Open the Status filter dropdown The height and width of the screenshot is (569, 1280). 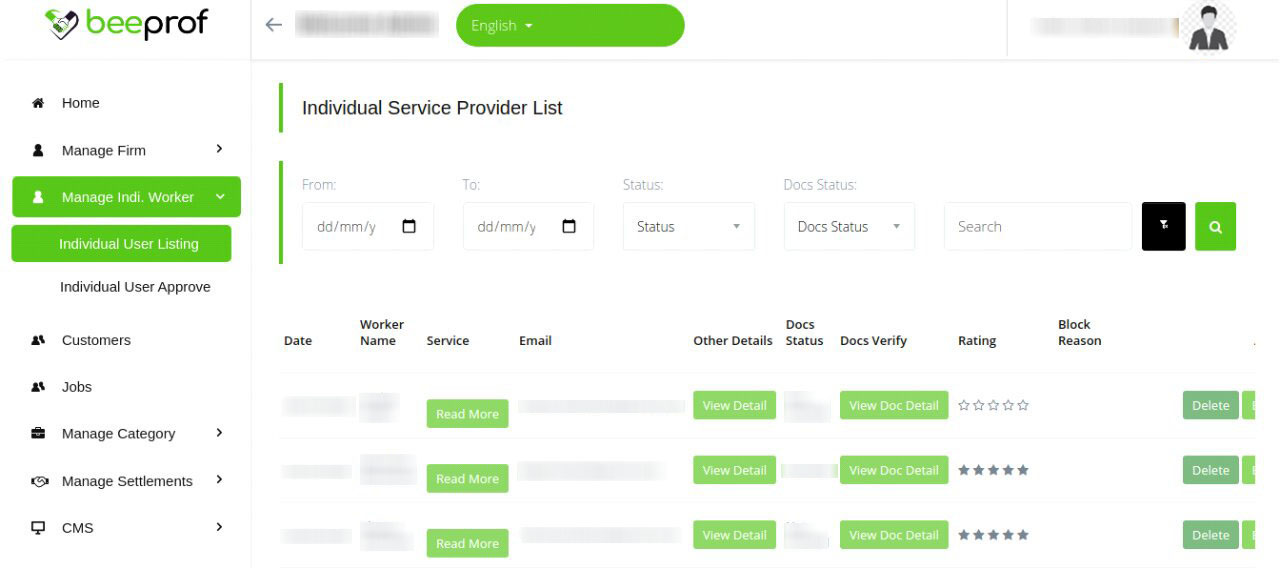(x=688, y=227)
